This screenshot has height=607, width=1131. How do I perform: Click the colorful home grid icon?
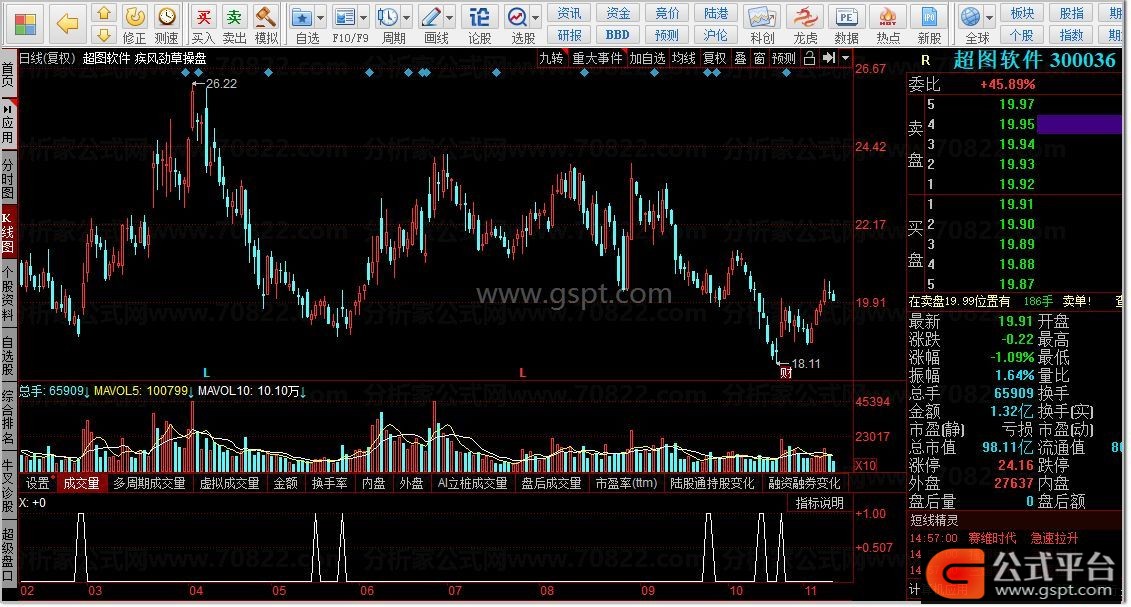[25, 24]
